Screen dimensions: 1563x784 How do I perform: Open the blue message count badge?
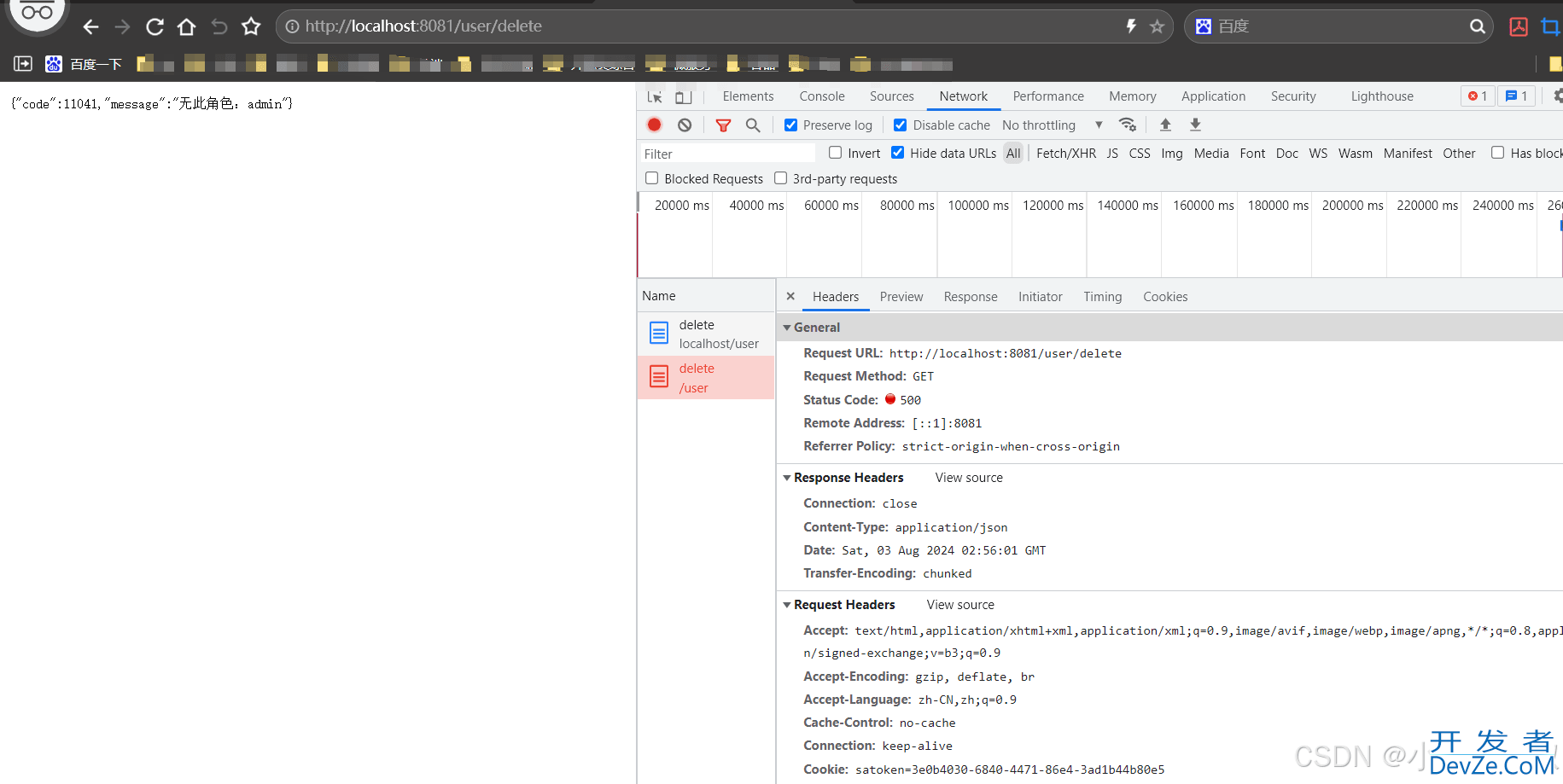[x=1516, y=96]
